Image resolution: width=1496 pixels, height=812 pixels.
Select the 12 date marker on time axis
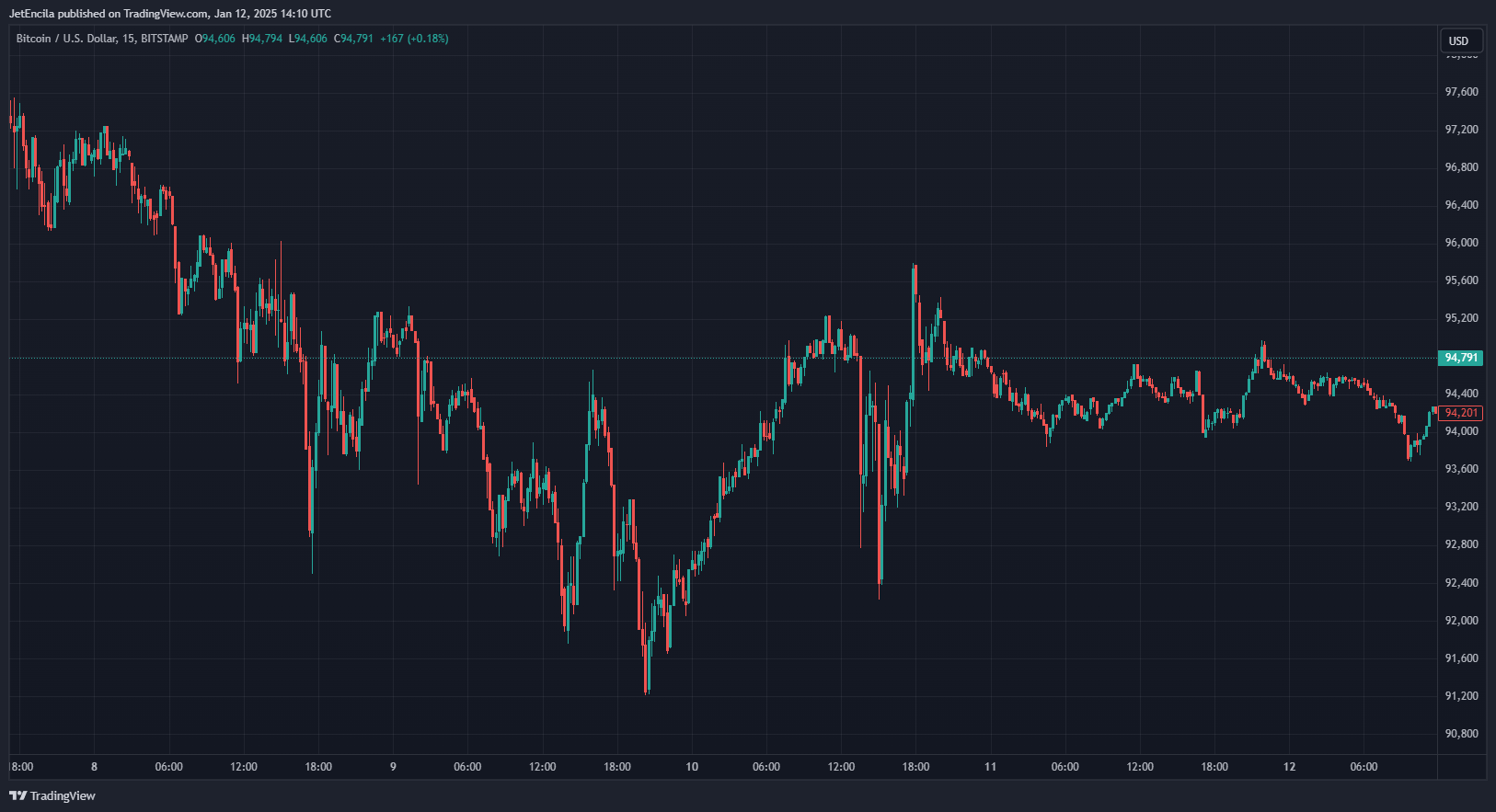(1289, 767)
